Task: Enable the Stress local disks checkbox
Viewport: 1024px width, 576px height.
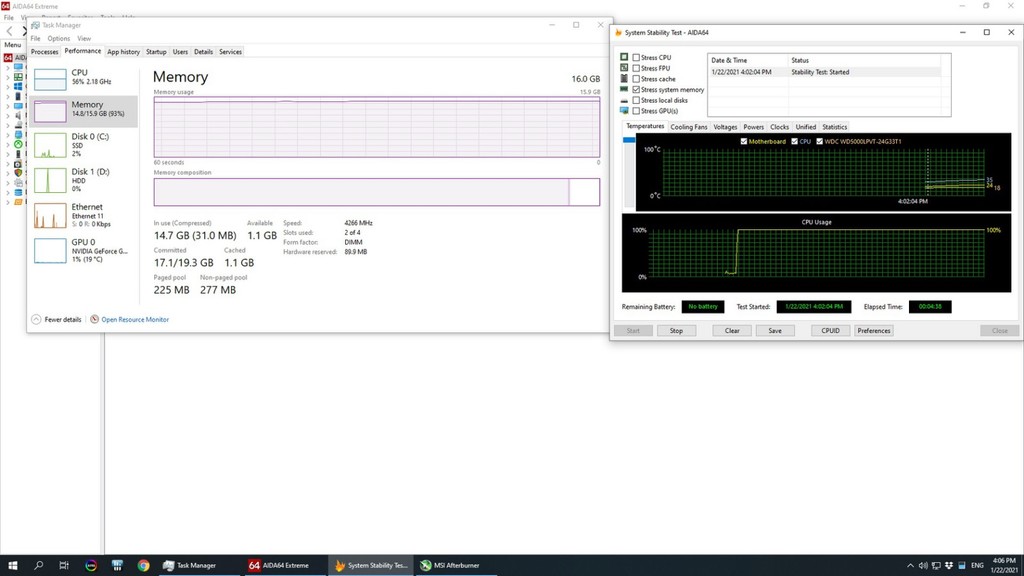Action: 636,101
